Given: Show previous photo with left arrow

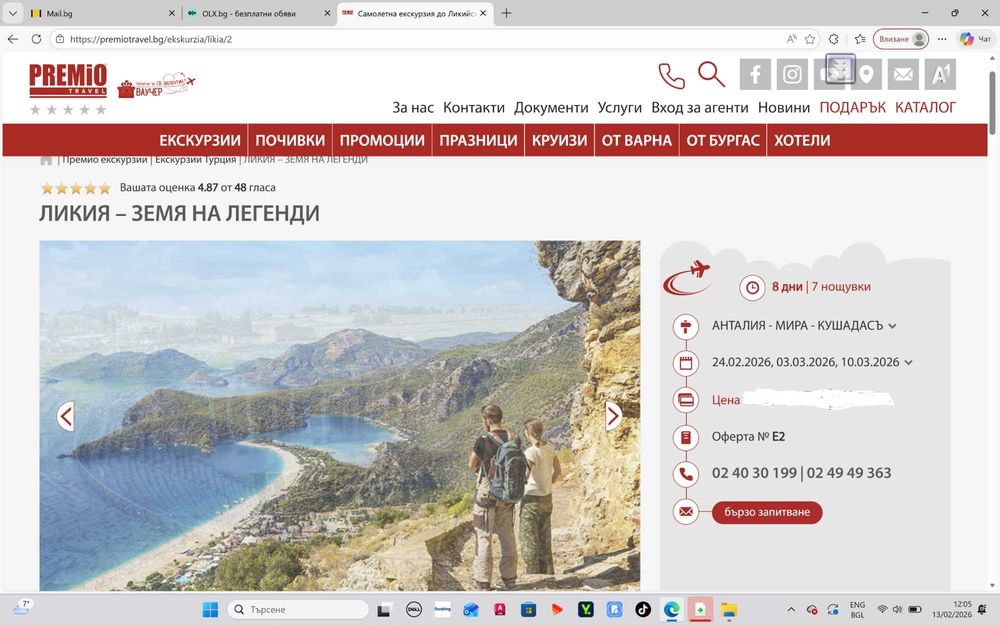Looking at the screenshot, I should [66, 416].
